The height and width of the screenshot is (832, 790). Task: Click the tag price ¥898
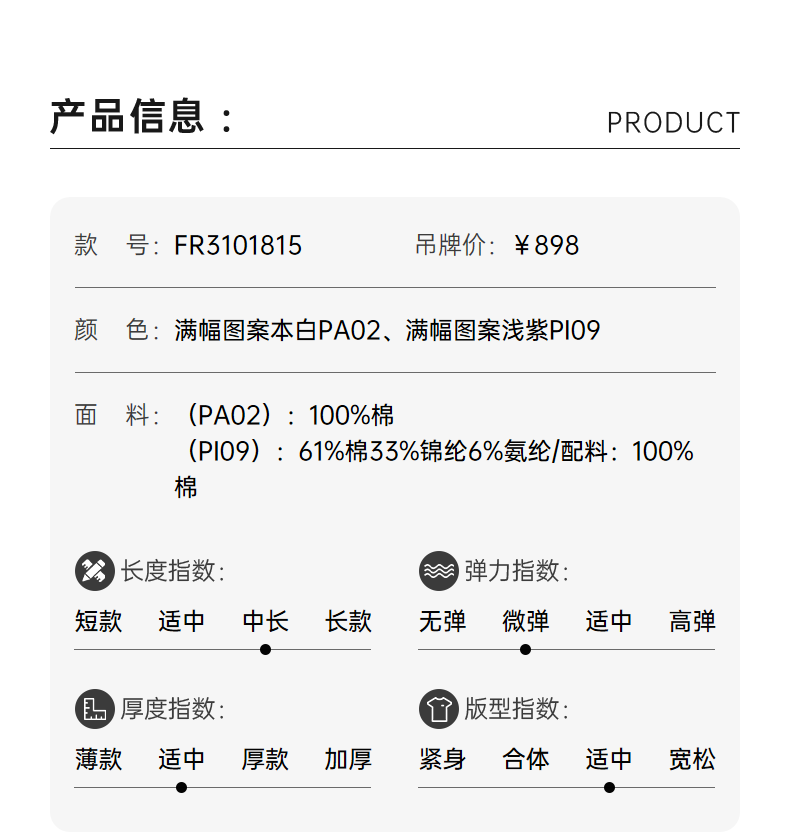(x=546, y=246)
